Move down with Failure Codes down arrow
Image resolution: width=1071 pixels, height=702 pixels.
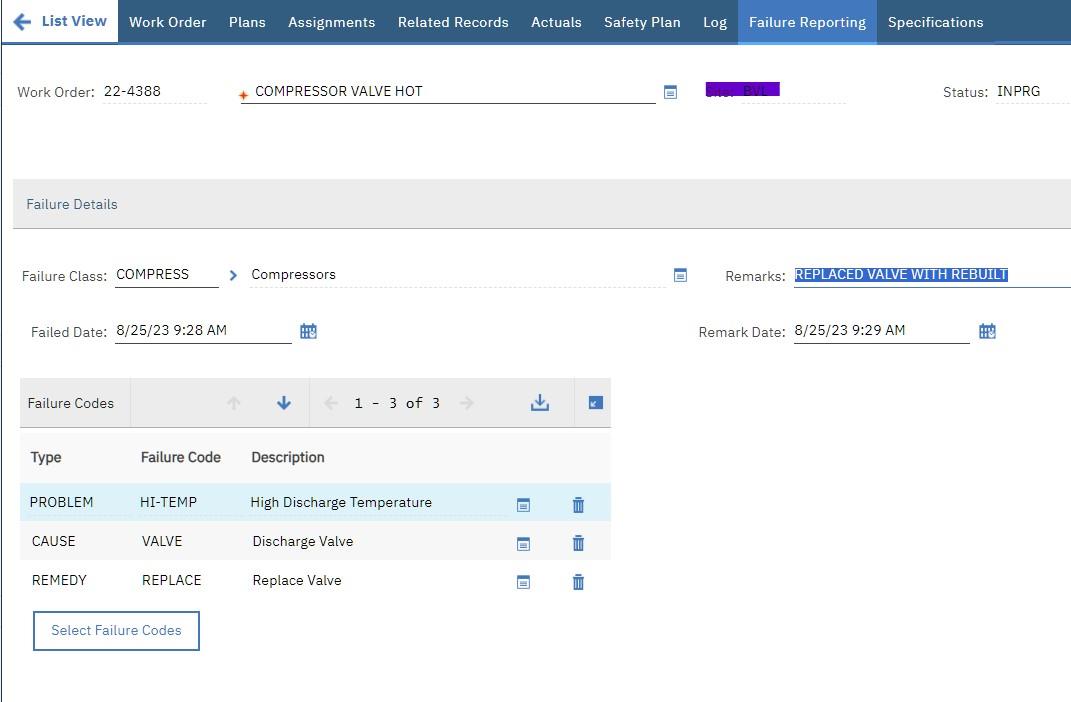click(x=284, y=403)
